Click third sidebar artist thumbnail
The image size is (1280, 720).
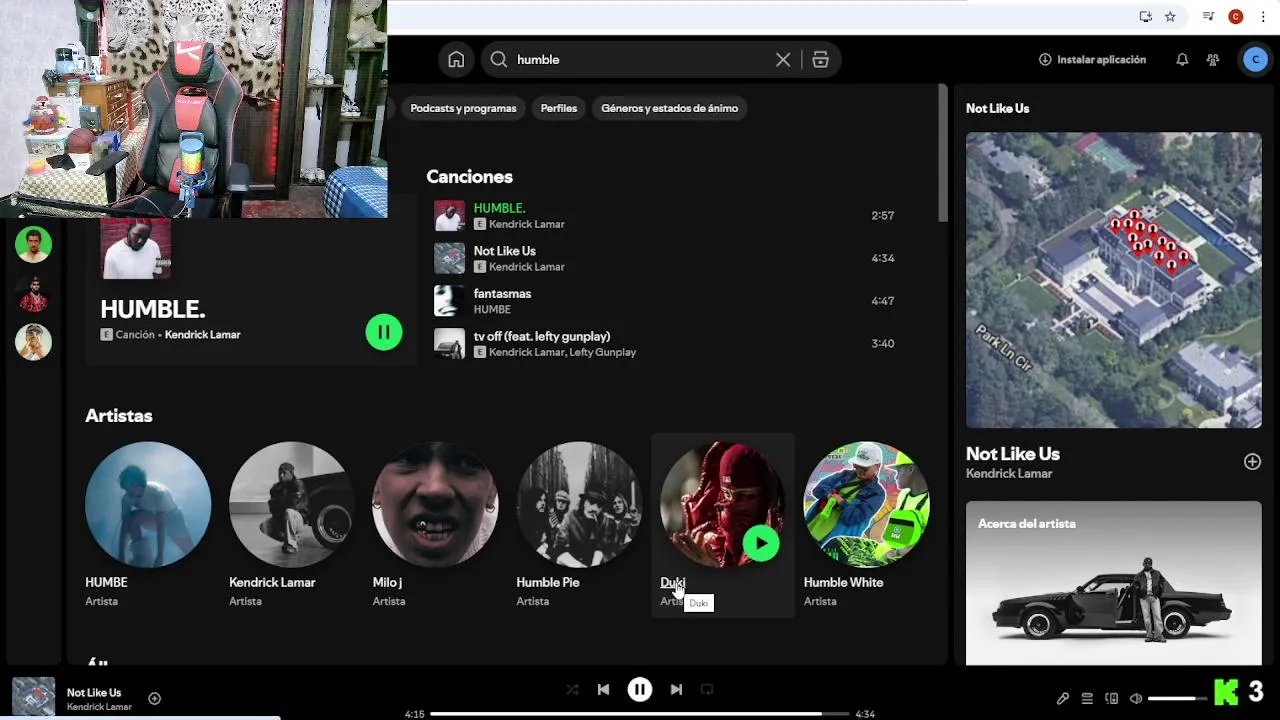click(x=33, y=342)
